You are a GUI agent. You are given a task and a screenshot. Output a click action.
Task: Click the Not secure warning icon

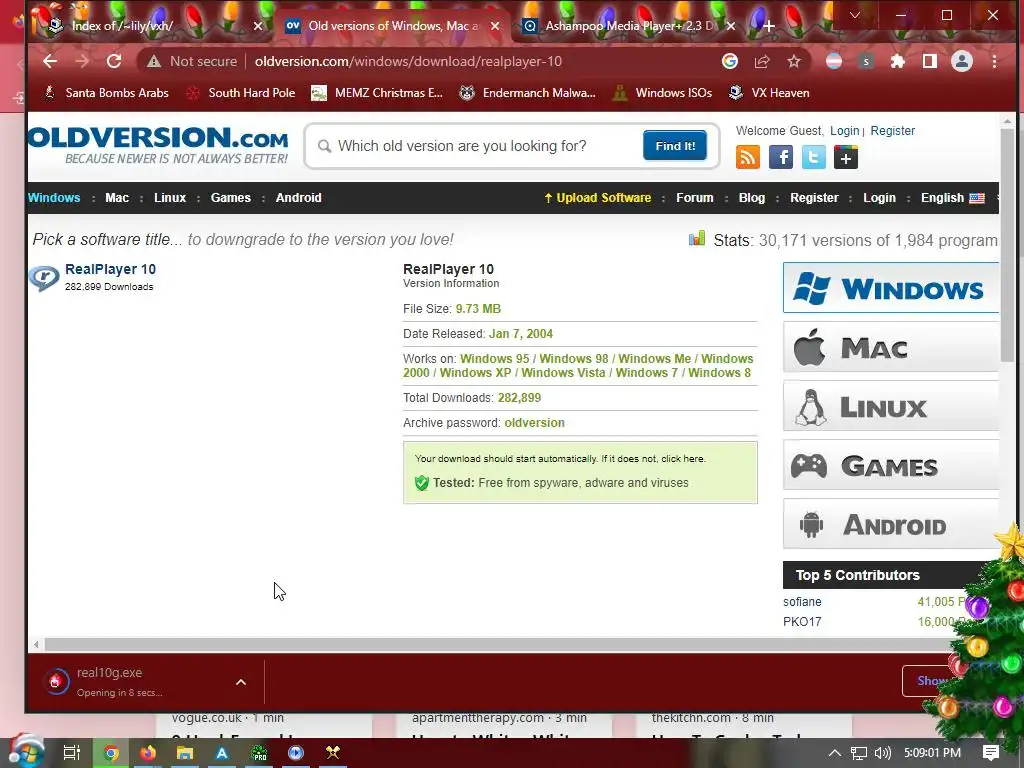(x=154, y=61)
